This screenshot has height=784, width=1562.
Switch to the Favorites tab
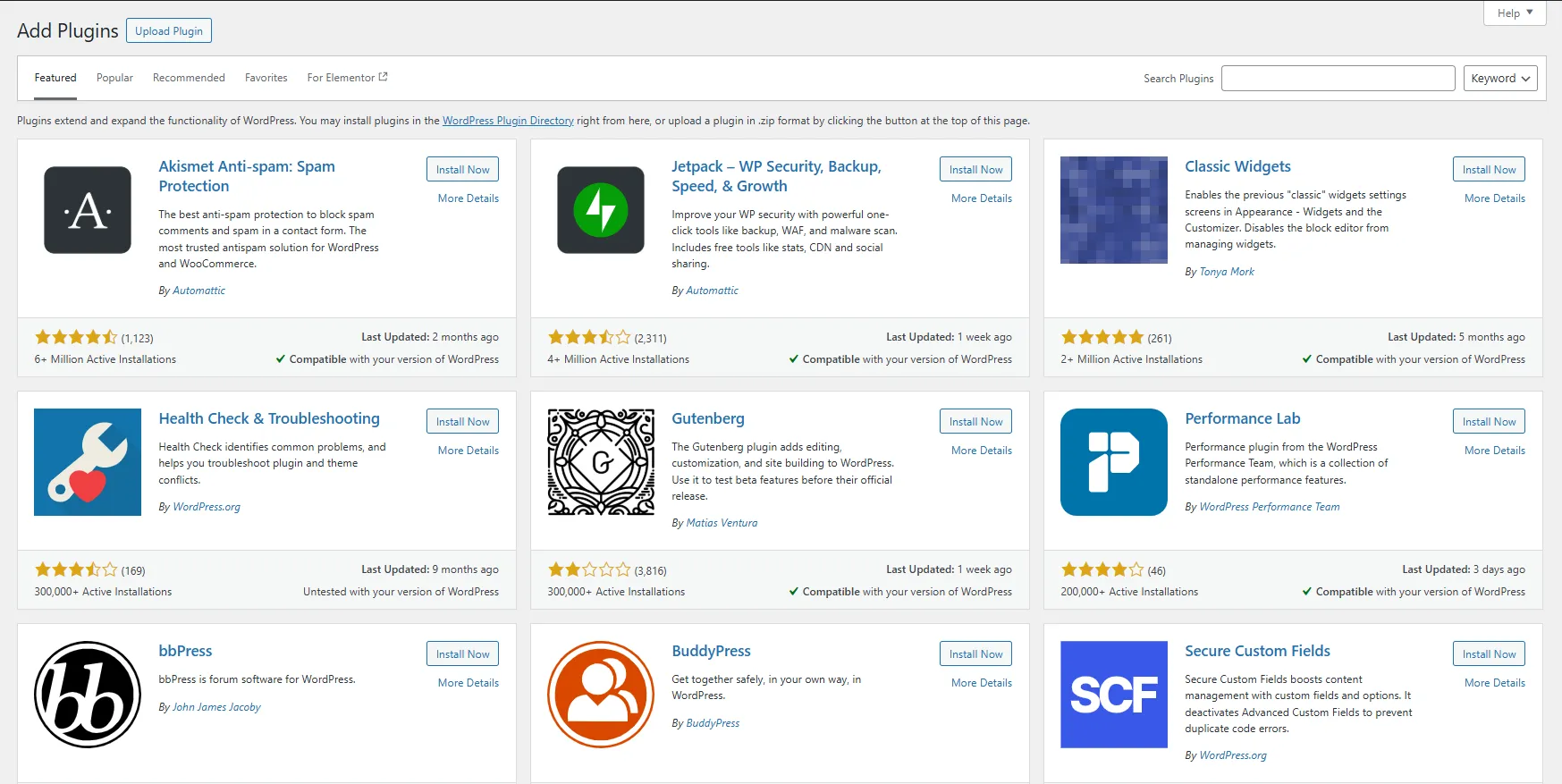[266, 78]
